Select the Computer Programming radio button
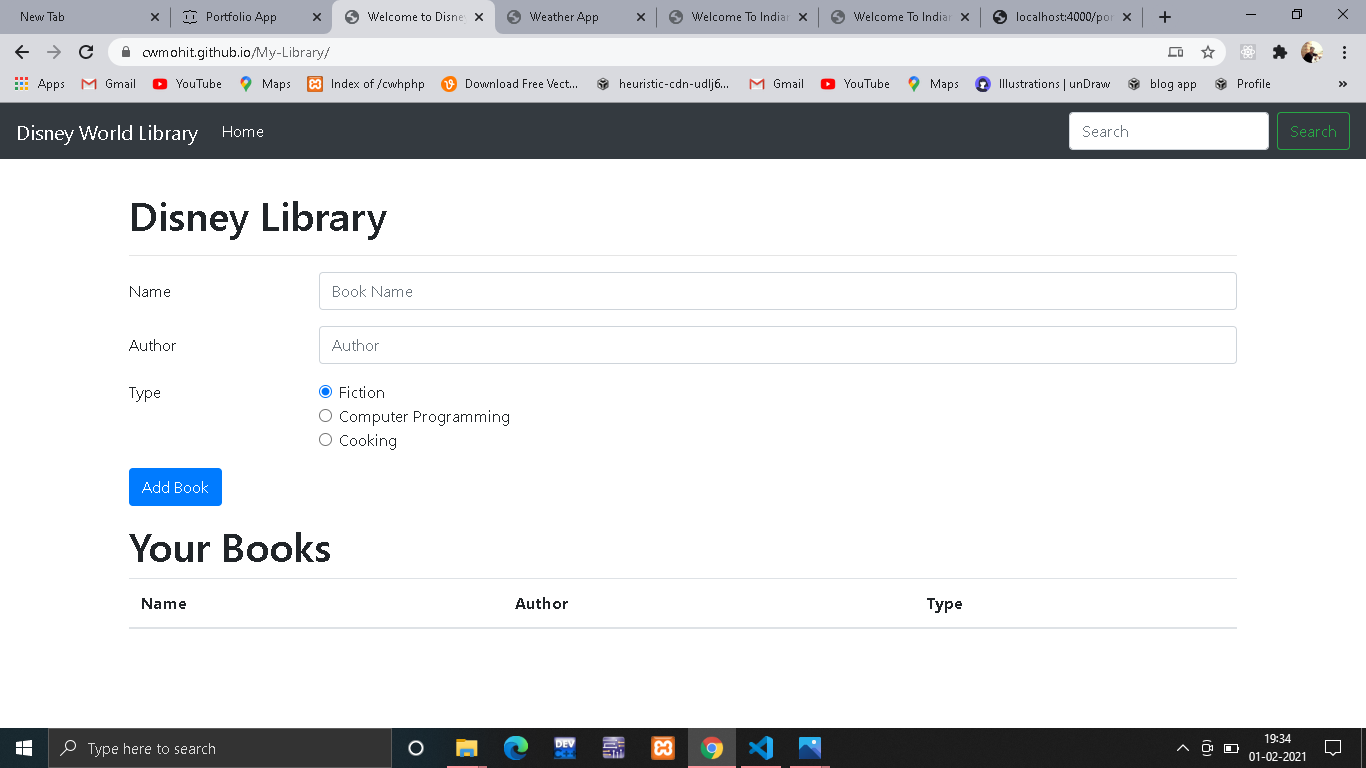Image resolution: width=1366 pixels, height=768 pixels. (325, 416)
